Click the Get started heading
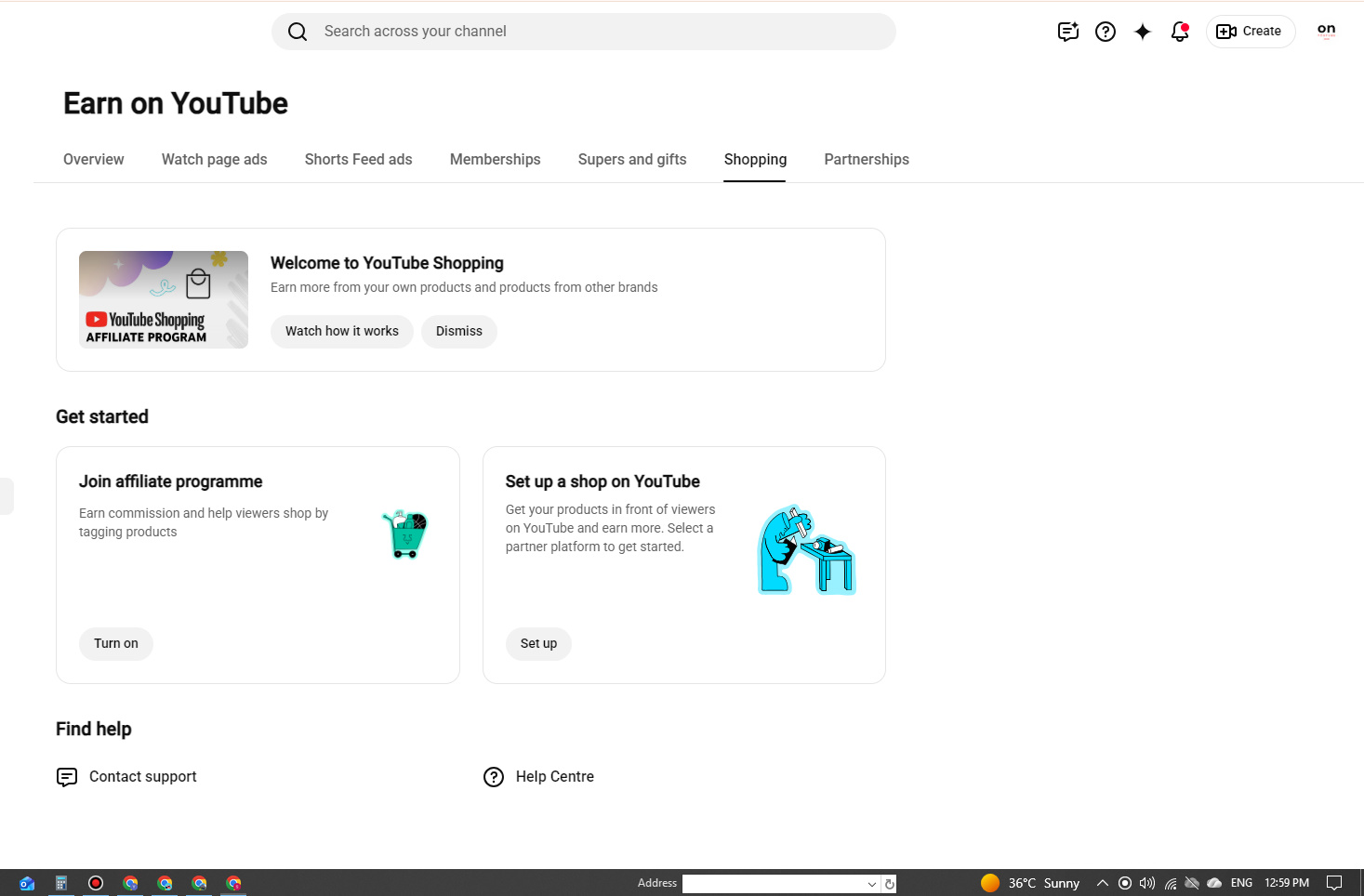This screenshot has width=1364, height=896. click(102, 417)
